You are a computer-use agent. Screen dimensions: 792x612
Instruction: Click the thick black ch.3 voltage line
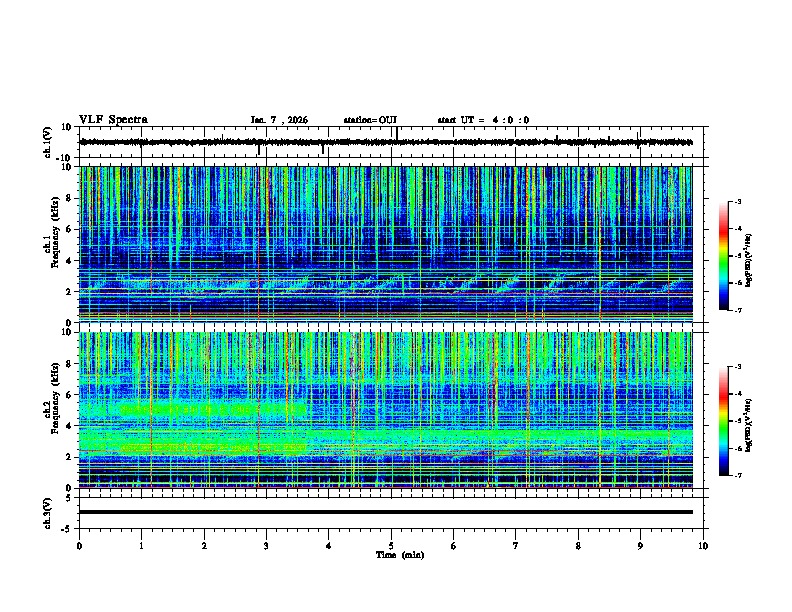pyautogui.click(x=386, y=512)
